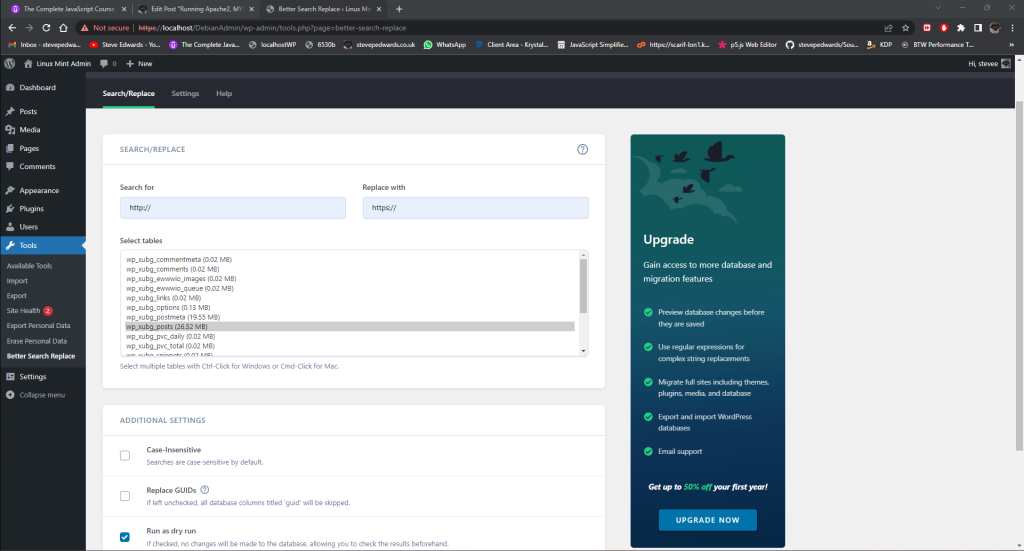Check the Replace GUIDs checkbox

[125, 496]
